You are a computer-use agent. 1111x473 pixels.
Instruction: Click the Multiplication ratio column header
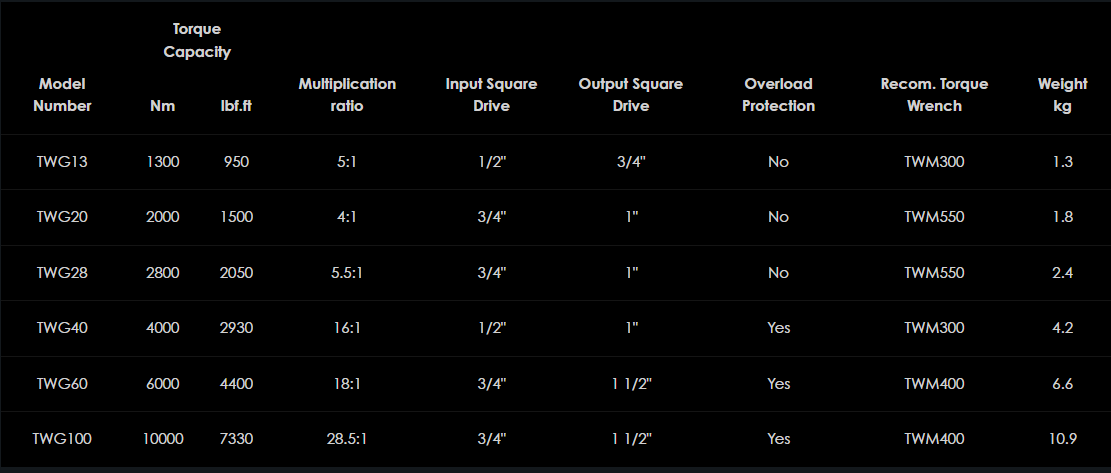[x=347, y=95]
